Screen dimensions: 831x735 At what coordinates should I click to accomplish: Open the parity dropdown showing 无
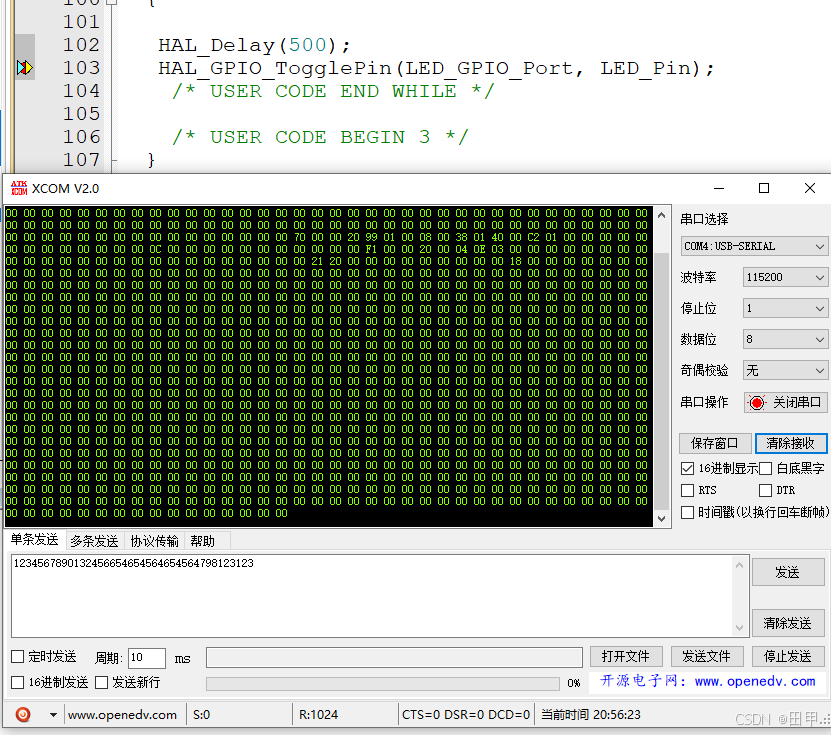pos(785,370)
